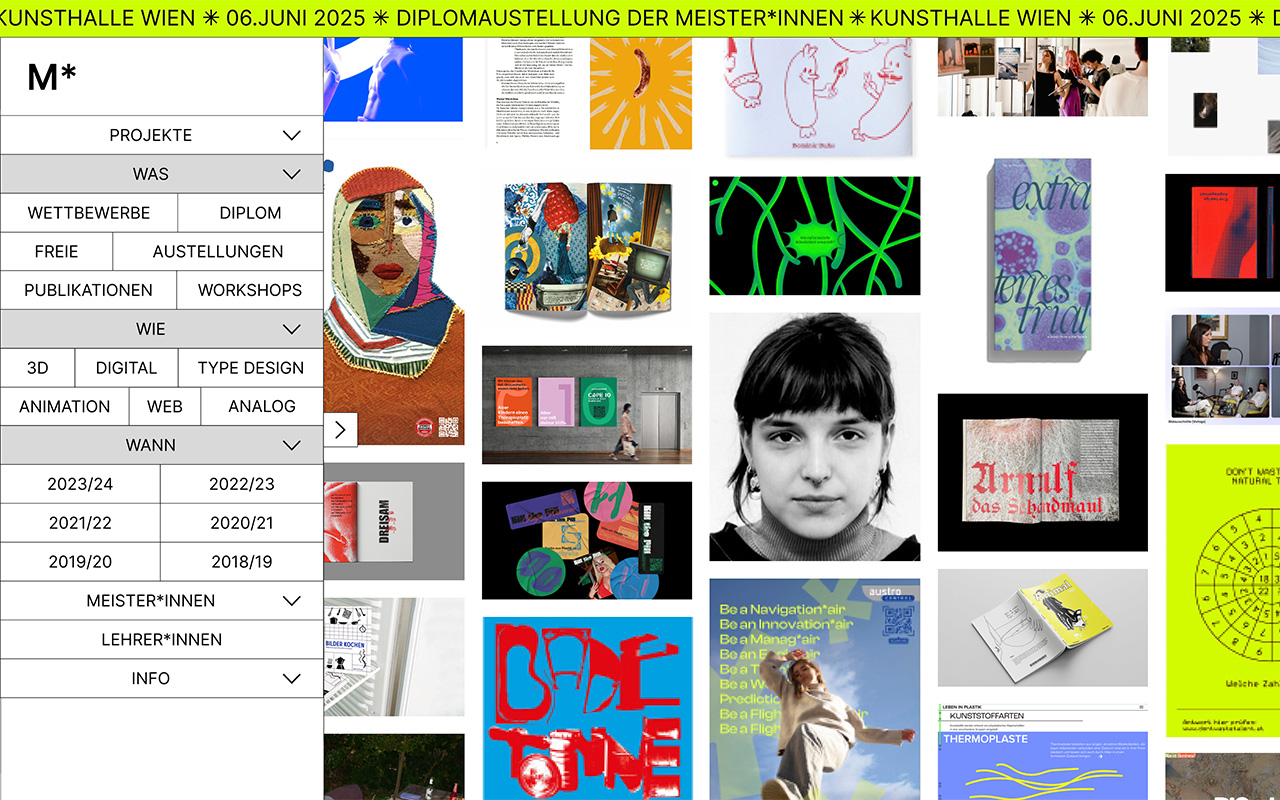Open the extra terrestrial book cover project

pyautogui.click(x=1042, y=260)
